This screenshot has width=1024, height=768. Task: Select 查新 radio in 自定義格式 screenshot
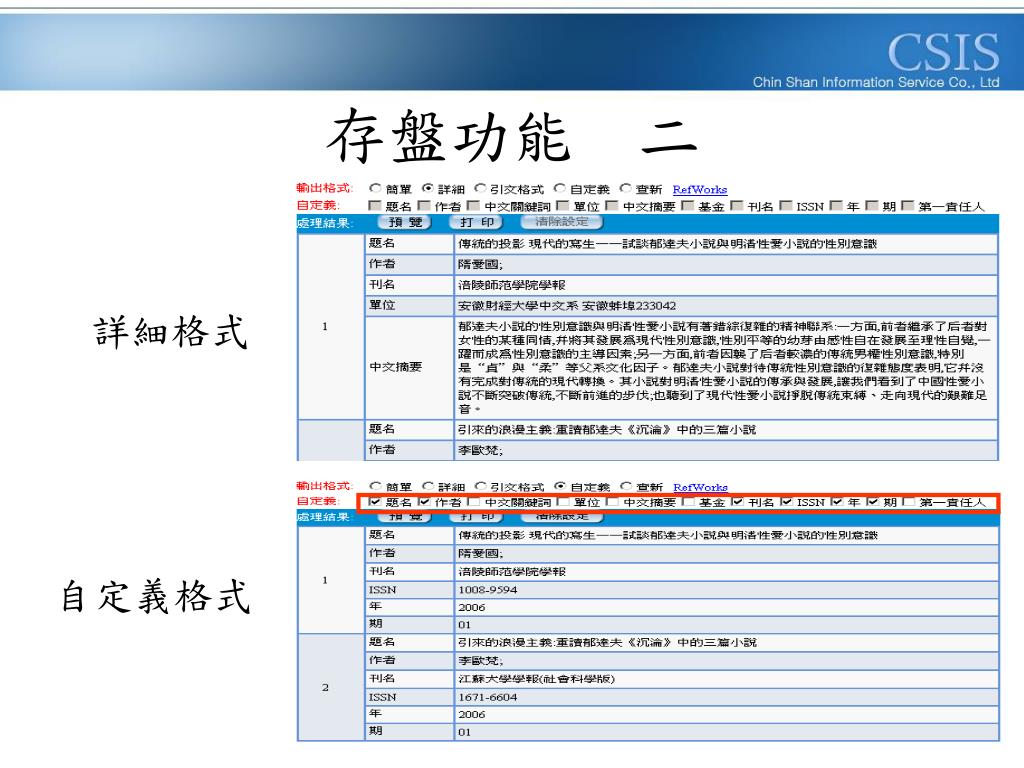tap(626, 487)
